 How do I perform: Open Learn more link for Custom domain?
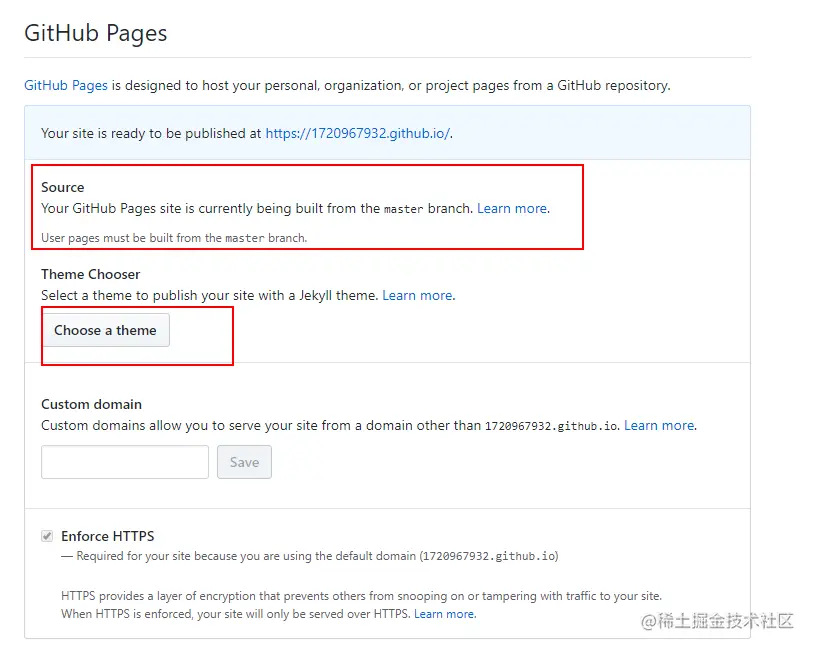[659, 426]
